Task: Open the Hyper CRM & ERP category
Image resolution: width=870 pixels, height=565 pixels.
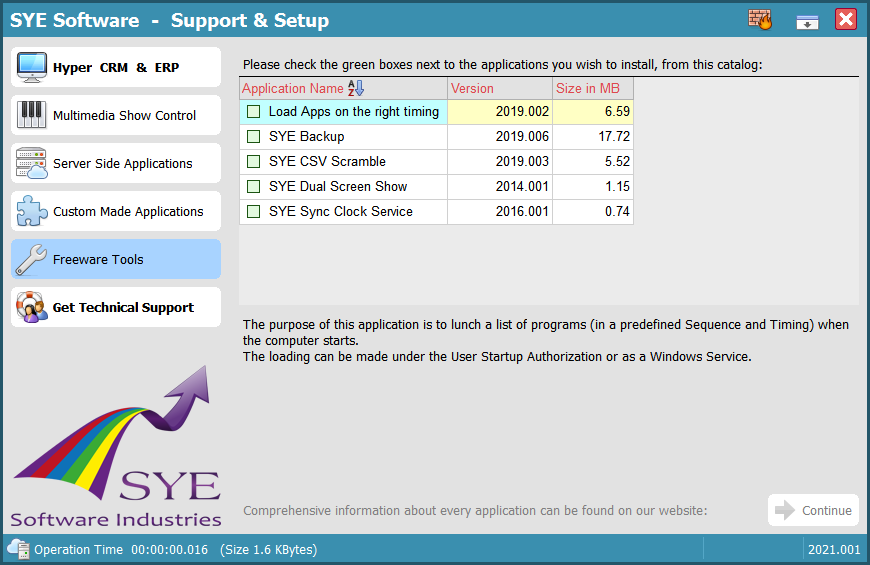Action: 116,67
